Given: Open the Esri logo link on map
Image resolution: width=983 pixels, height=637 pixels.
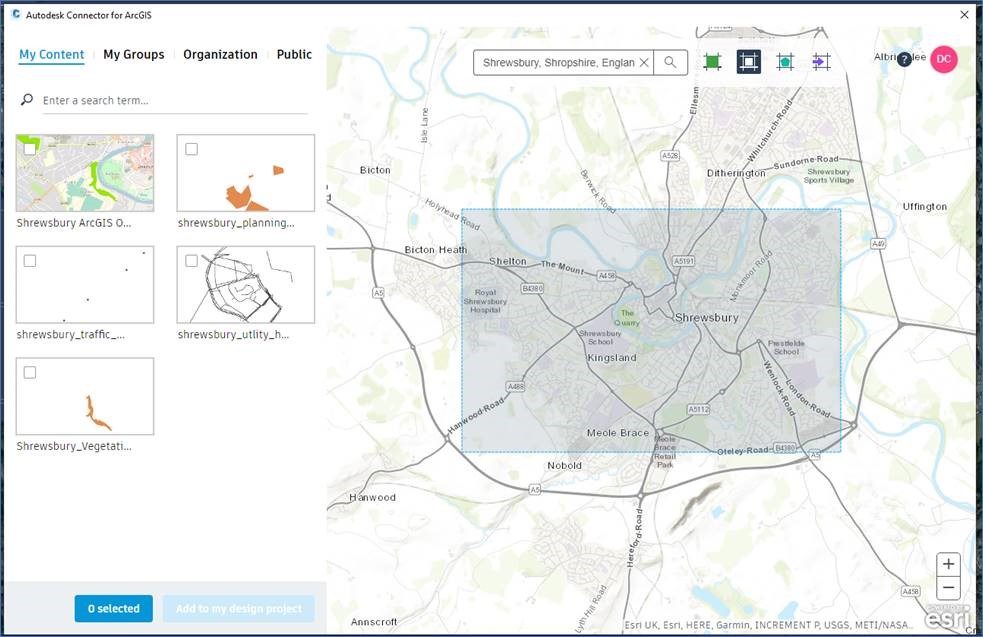Looking at the screenshot, I should click(x=947, y=618).
